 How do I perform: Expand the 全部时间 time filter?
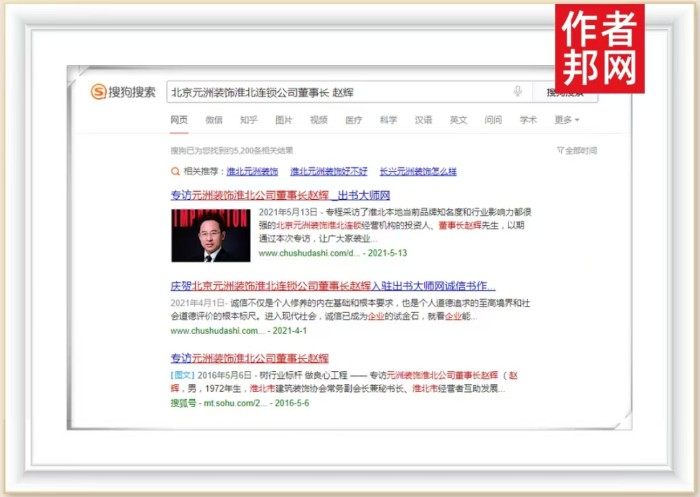pos(579,151)
